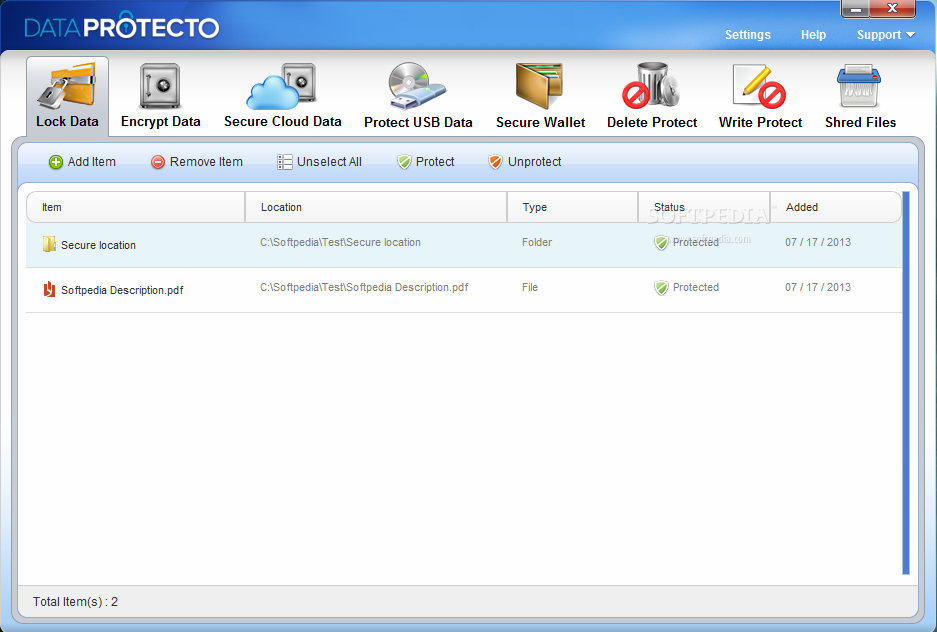Open the Secure Cloud Data cloud icon
The width and height of the screenshot is (937, 632).
click(281, 87)
